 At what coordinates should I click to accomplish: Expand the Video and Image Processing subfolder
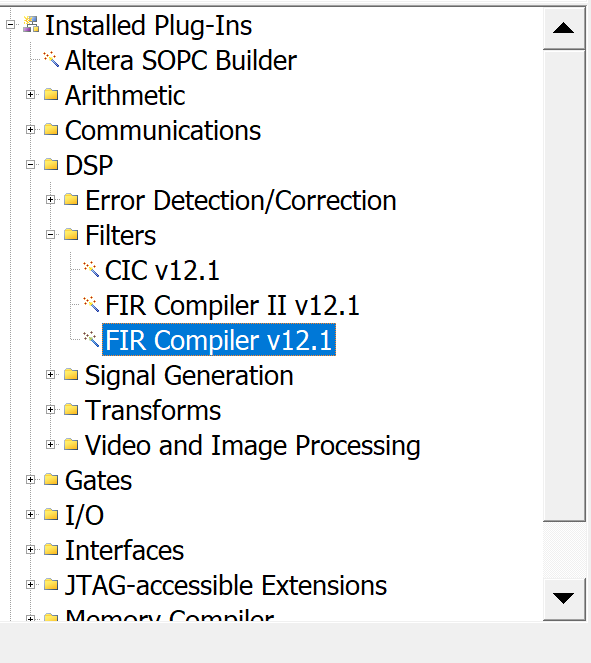(x=50, y=444)
